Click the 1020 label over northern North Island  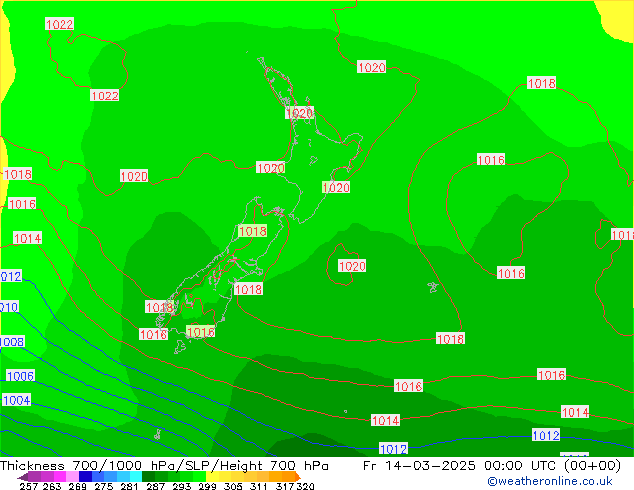(x=300, y=113)
